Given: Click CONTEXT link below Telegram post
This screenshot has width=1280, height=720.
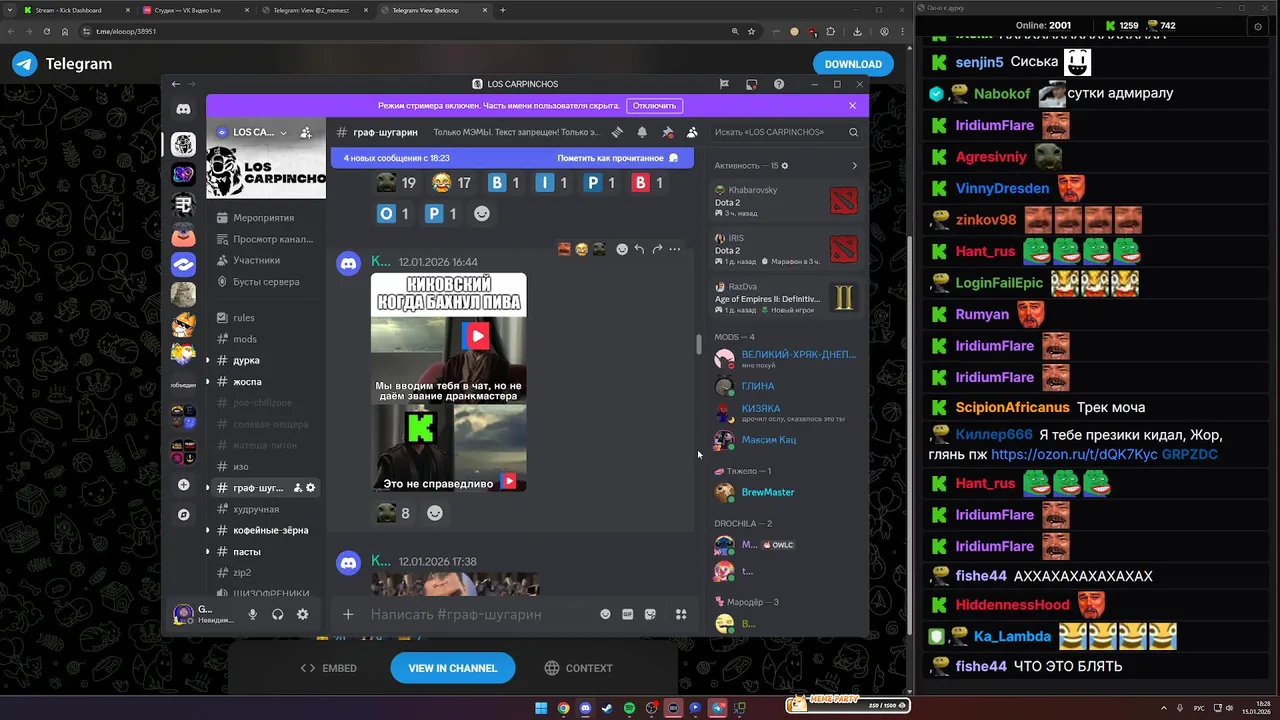Looking at the screenshot, I should click(579, 668).
